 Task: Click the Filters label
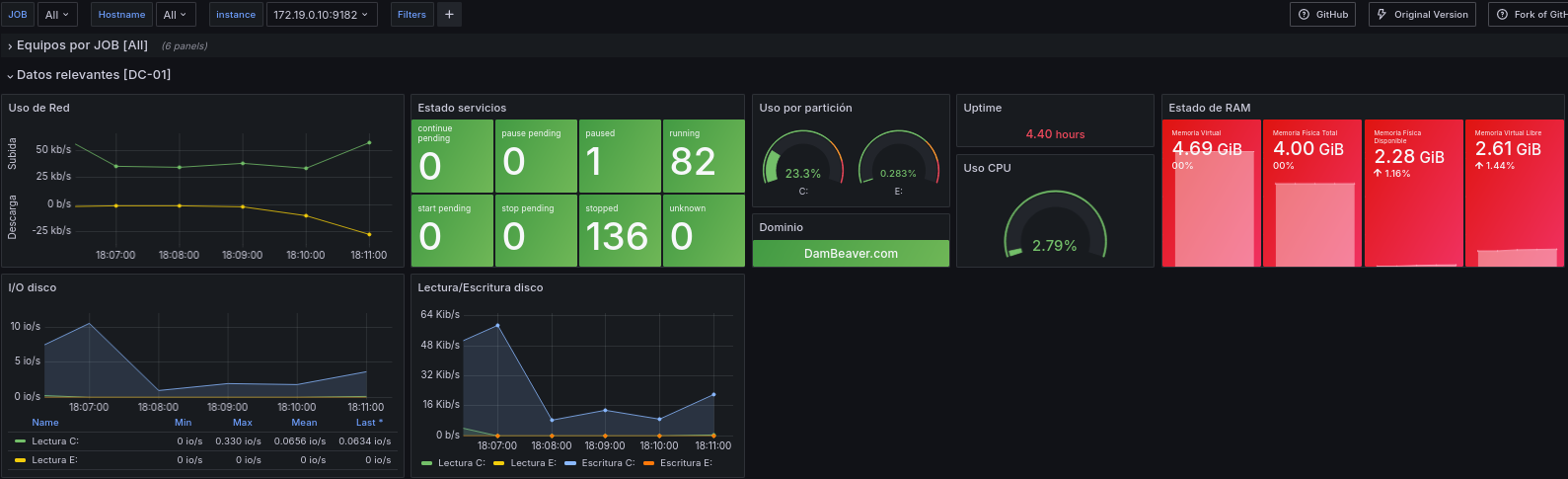(x=411, y=15)
